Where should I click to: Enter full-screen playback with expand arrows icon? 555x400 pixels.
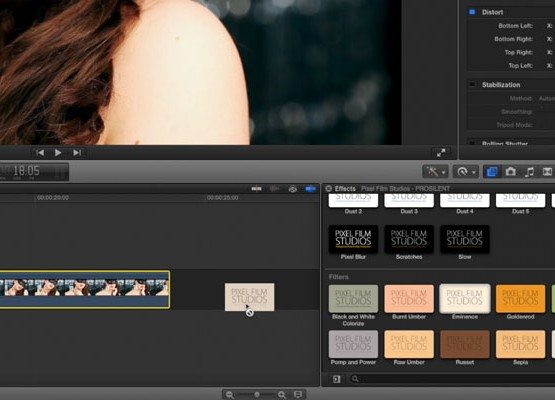pos(441,153)
